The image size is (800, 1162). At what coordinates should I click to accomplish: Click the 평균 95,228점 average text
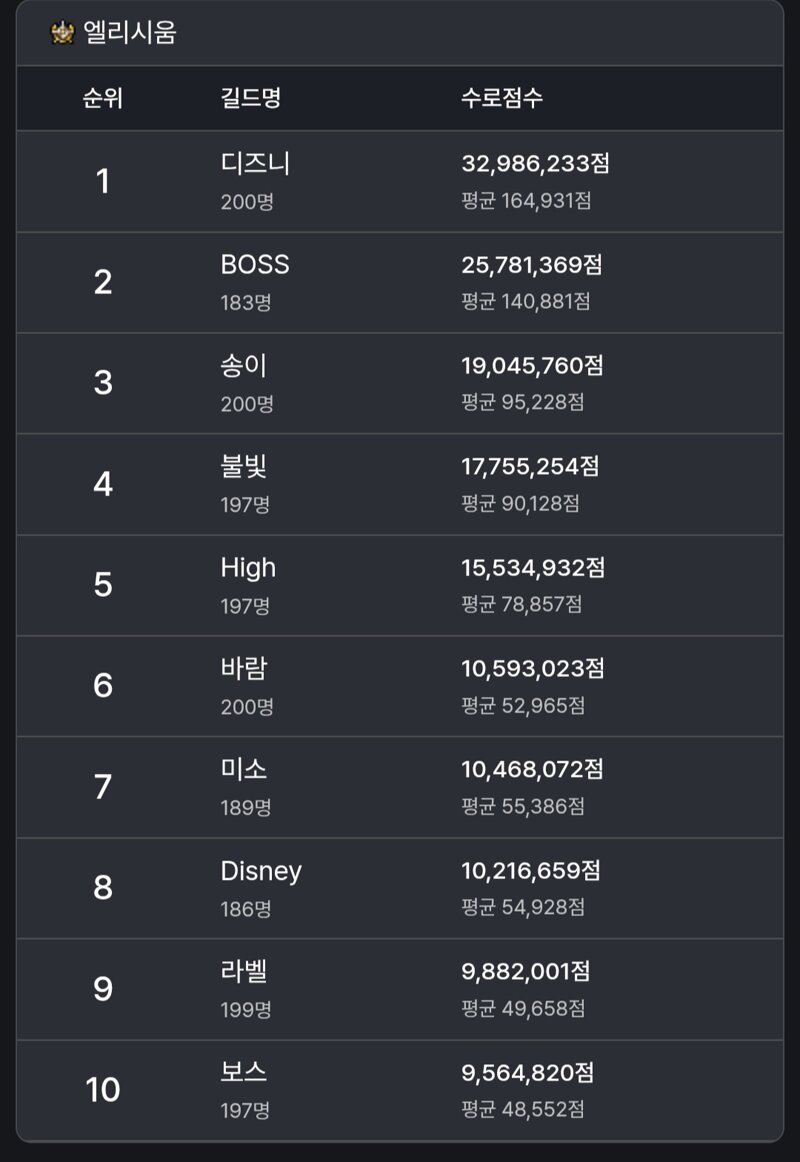522,402
